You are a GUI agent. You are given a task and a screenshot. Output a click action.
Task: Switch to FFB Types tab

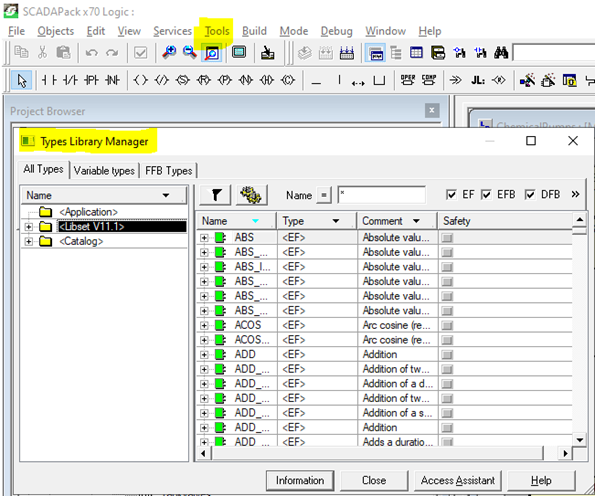(168, 171)
